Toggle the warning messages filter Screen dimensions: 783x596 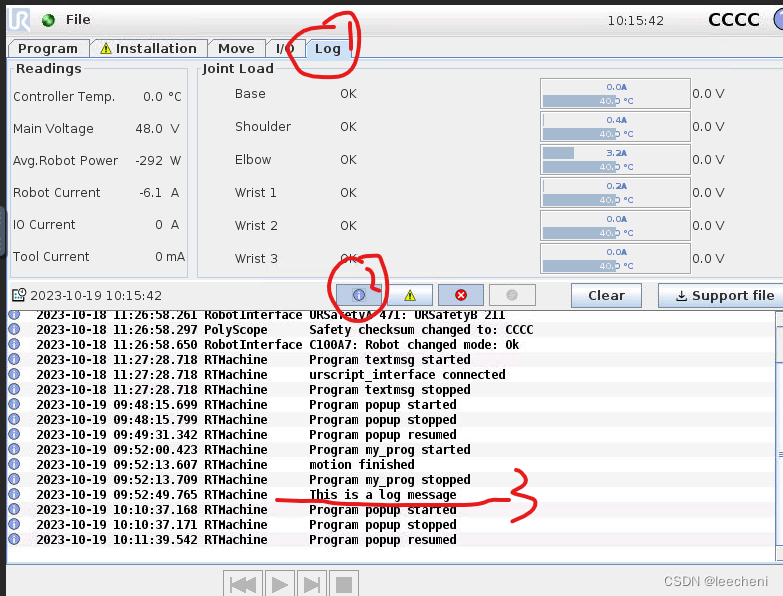tap(410, 295)
